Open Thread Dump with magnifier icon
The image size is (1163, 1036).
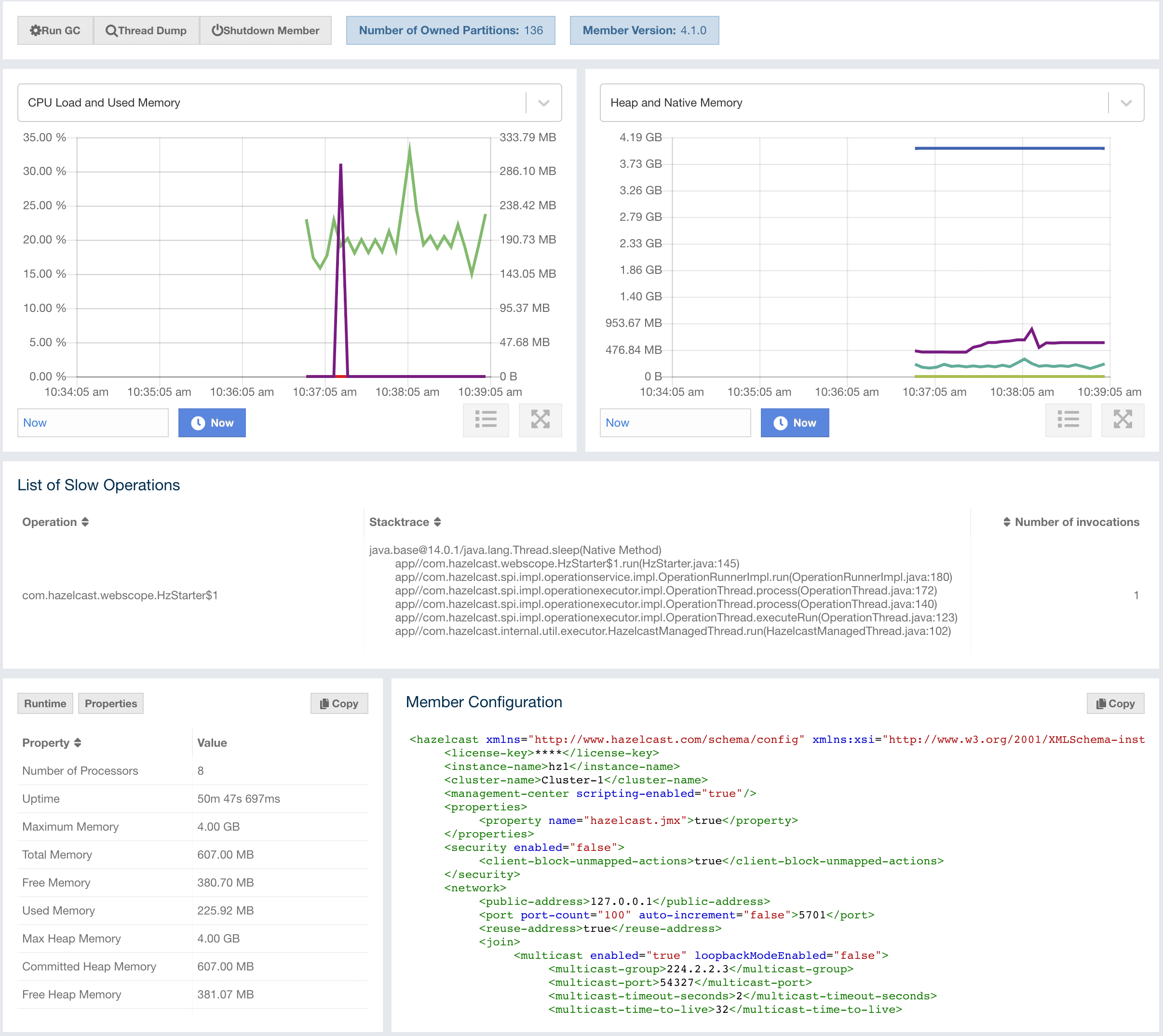pos(146,31)
